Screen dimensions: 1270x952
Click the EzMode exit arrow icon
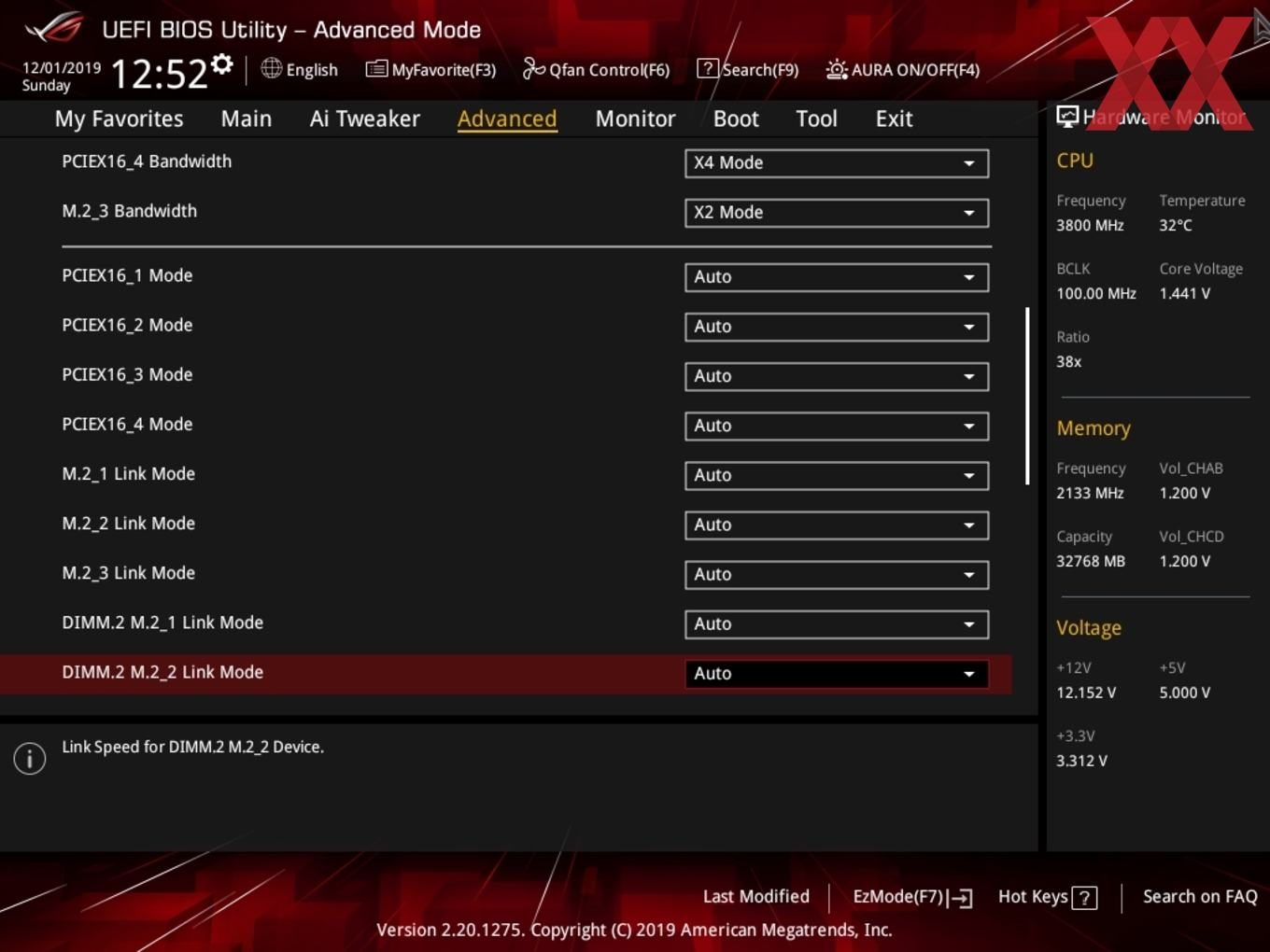[961, 898]
